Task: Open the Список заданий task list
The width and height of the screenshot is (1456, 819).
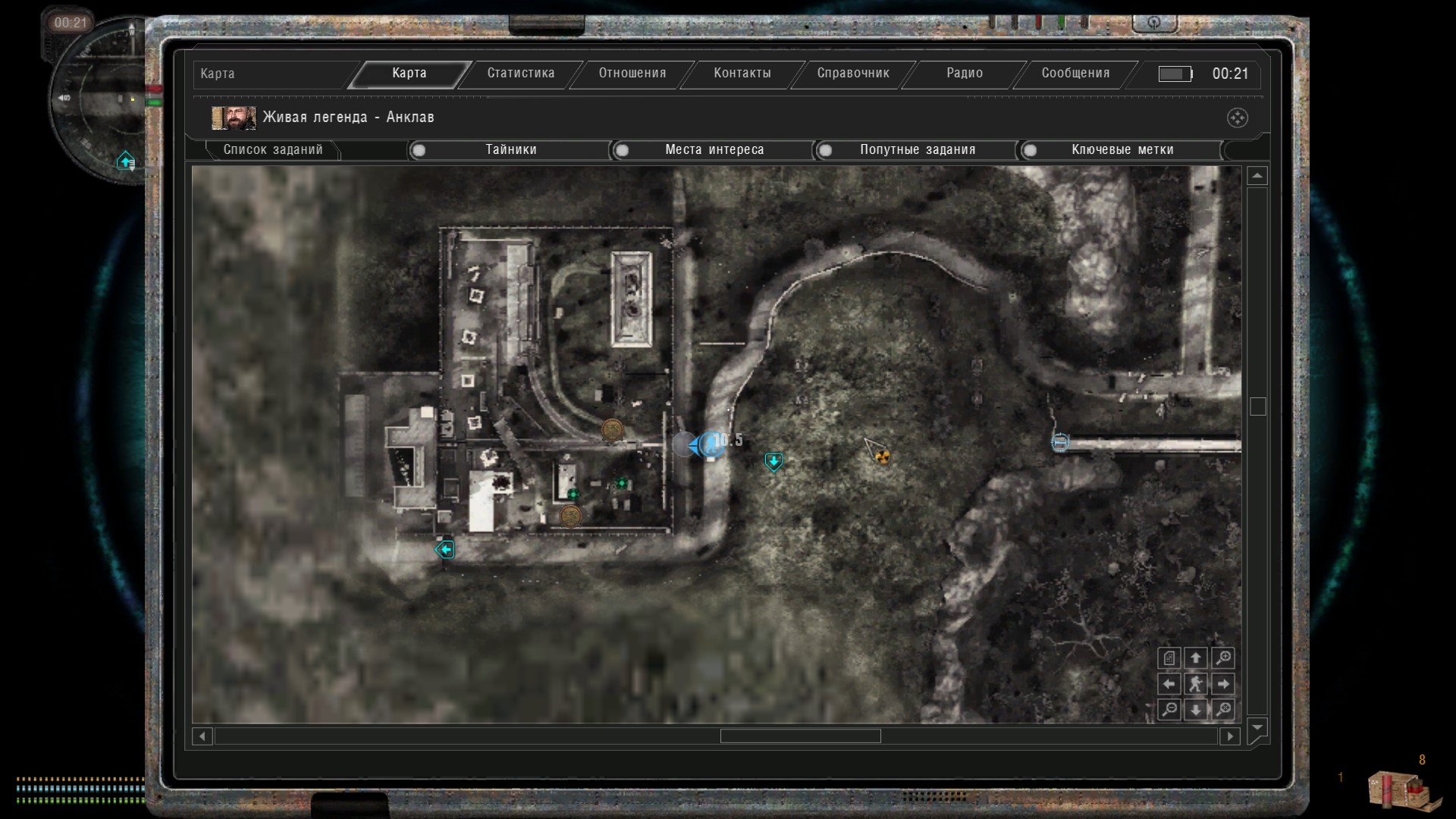Action: click(x=273, y=149)
